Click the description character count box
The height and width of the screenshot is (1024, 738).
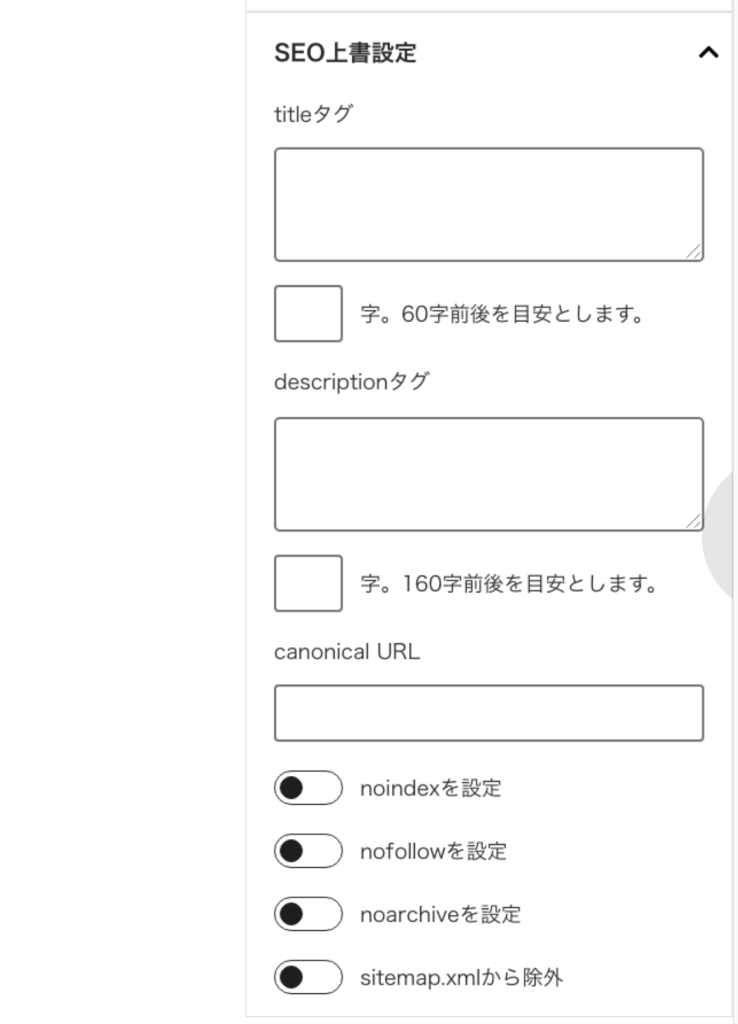(308, 583)
